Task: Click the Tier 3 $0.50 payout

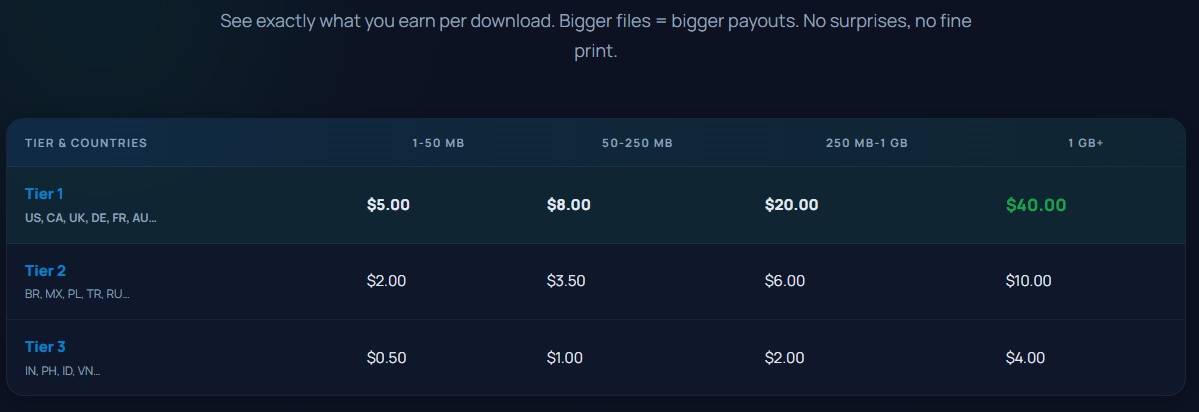Action: click(386, 358)
